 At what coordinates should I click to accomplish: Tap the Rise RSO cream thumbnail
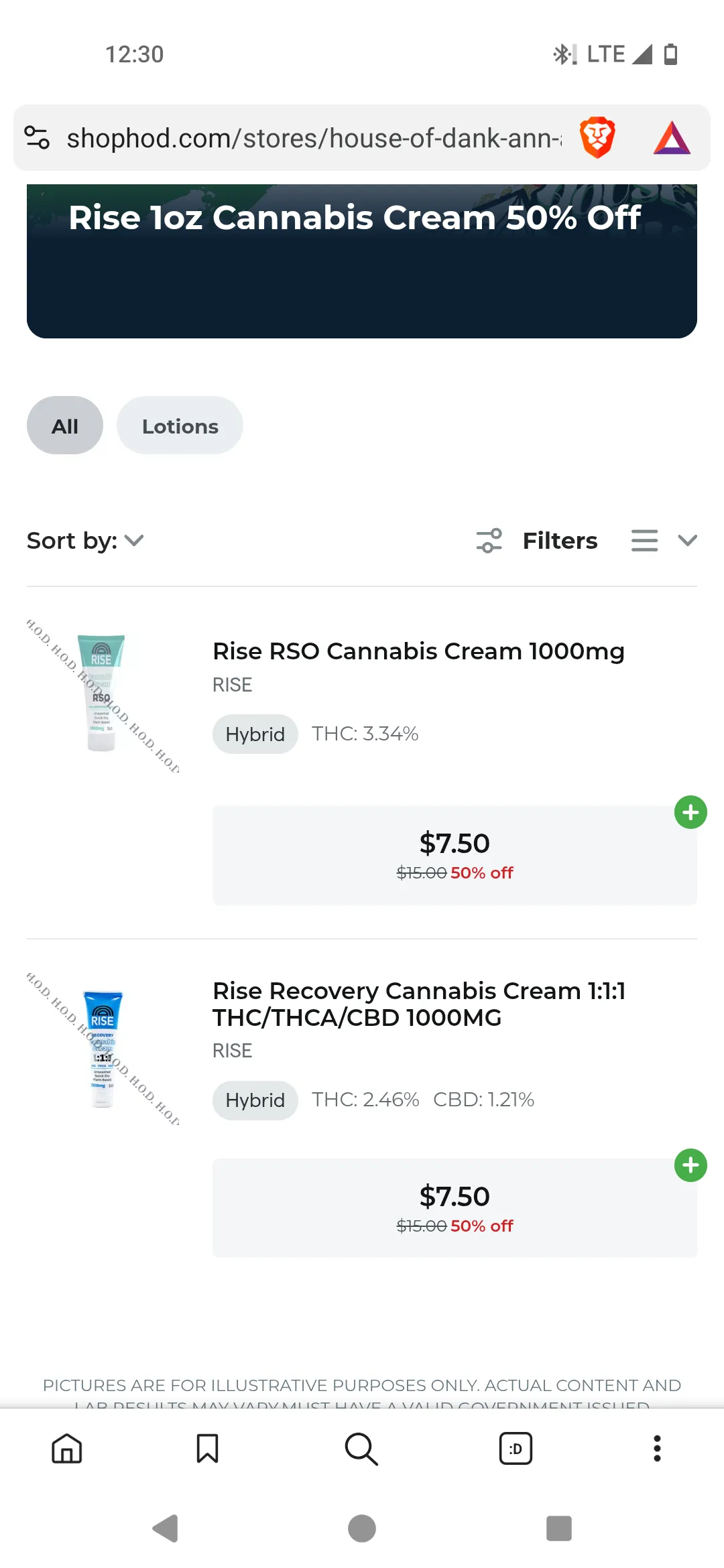click(102, 694)
